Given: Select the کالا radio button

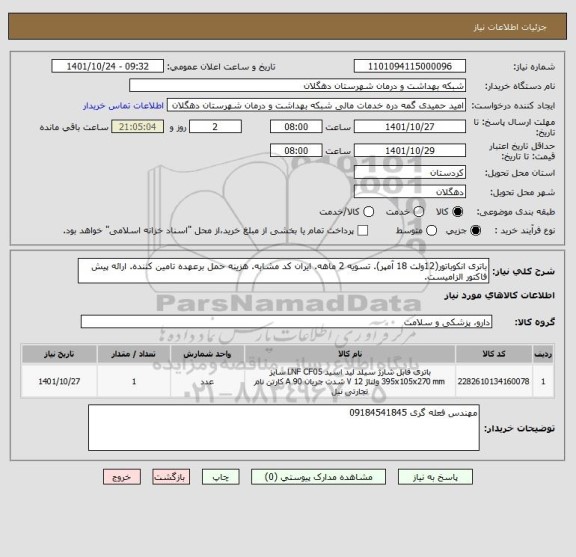Looking at the screenshot, I should pos(458,212).
